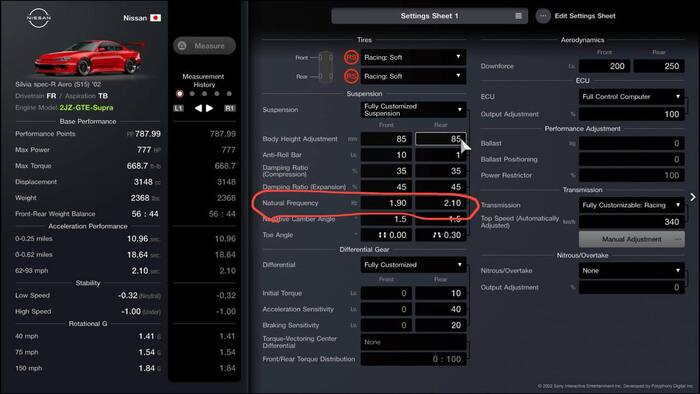Click the Japan flag icon
Viewport: 700px width, 394px height.
(x=155, y=18)
